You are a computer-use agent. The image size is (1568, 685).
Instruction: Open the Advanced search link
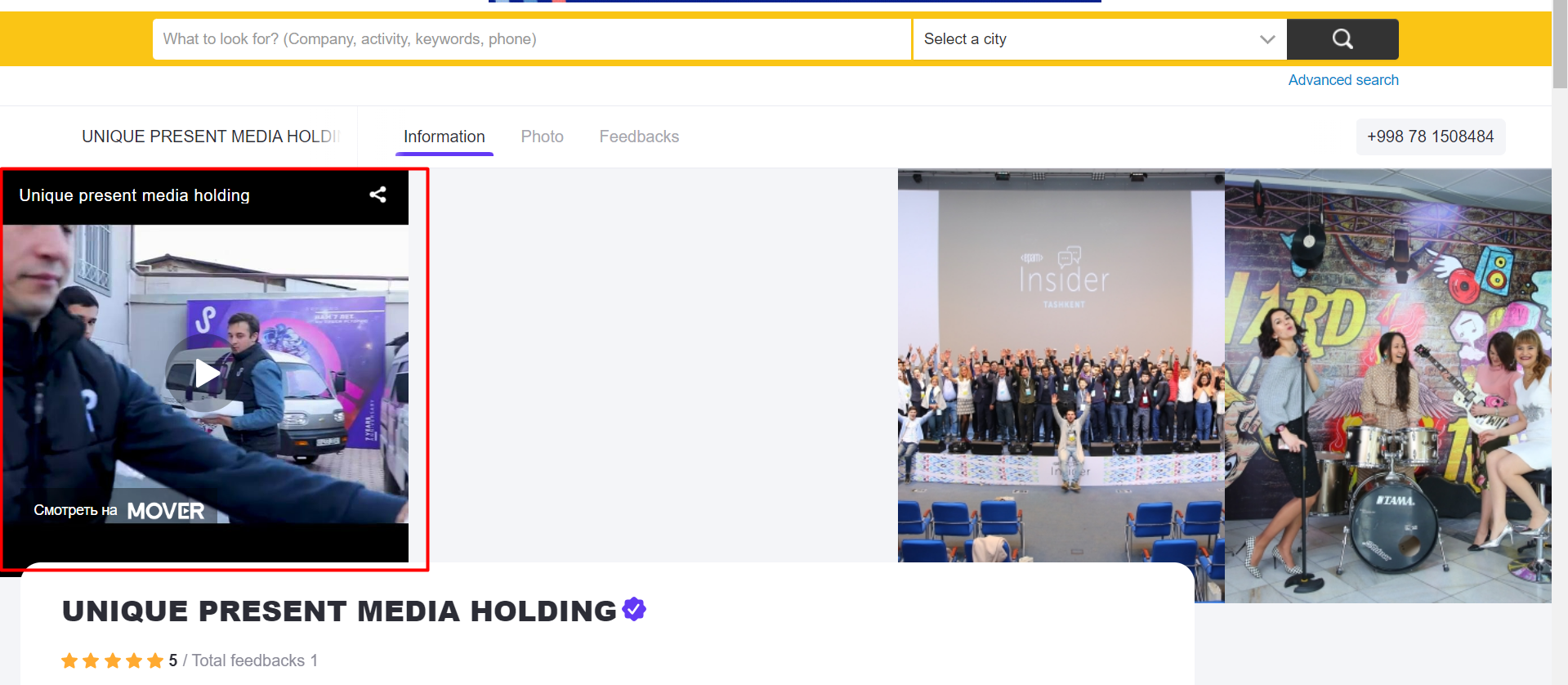[1343, 80]
